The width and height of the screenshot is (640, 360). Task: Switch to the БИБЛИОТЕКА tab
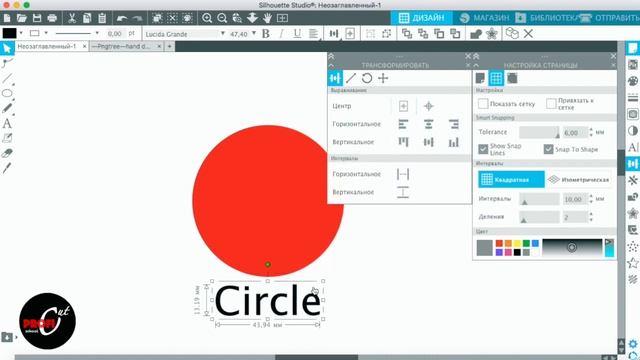(547, 18)
